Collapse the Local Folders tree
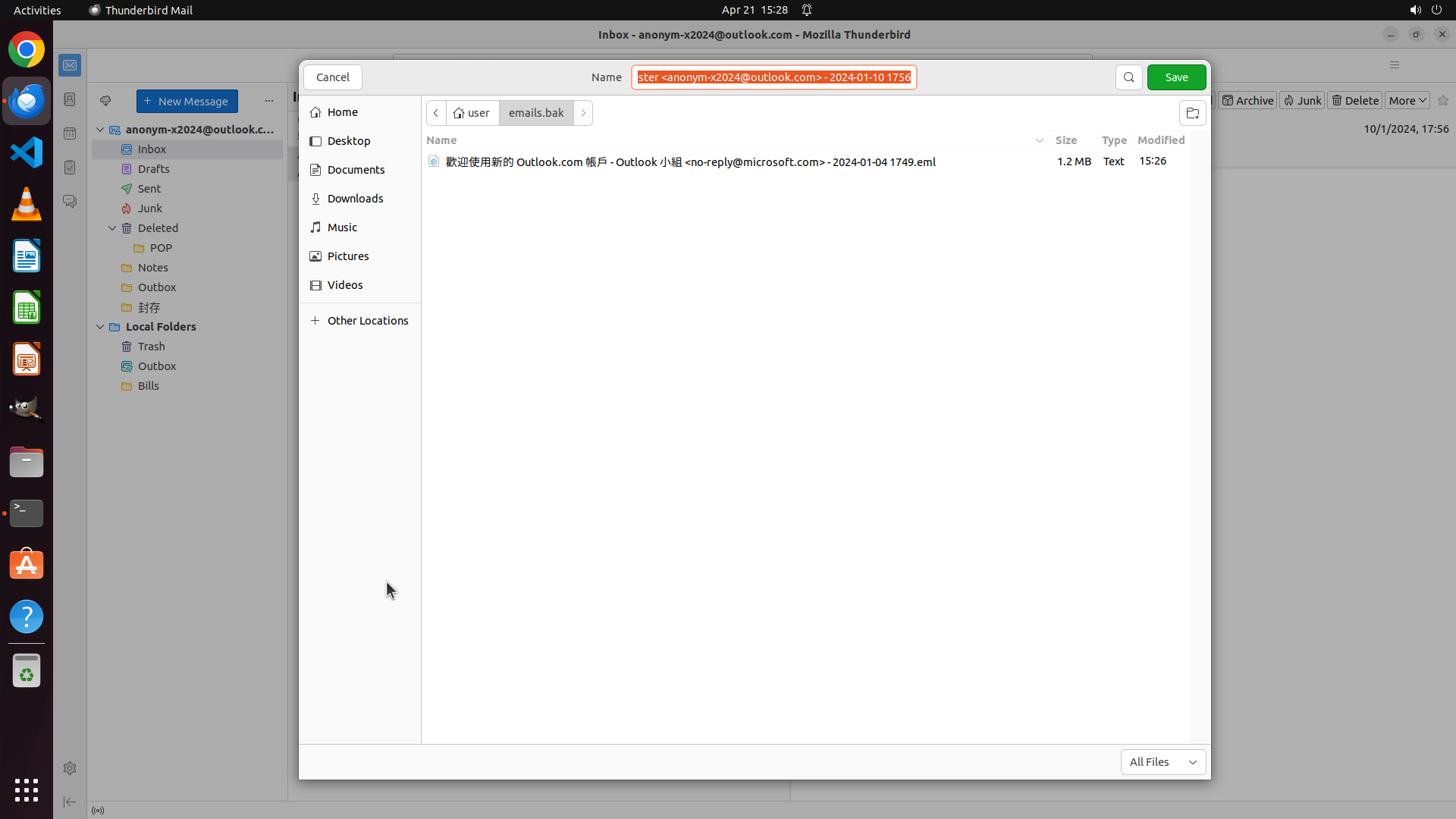Screen dimensions: 1456x819 (x=100, y=327)
